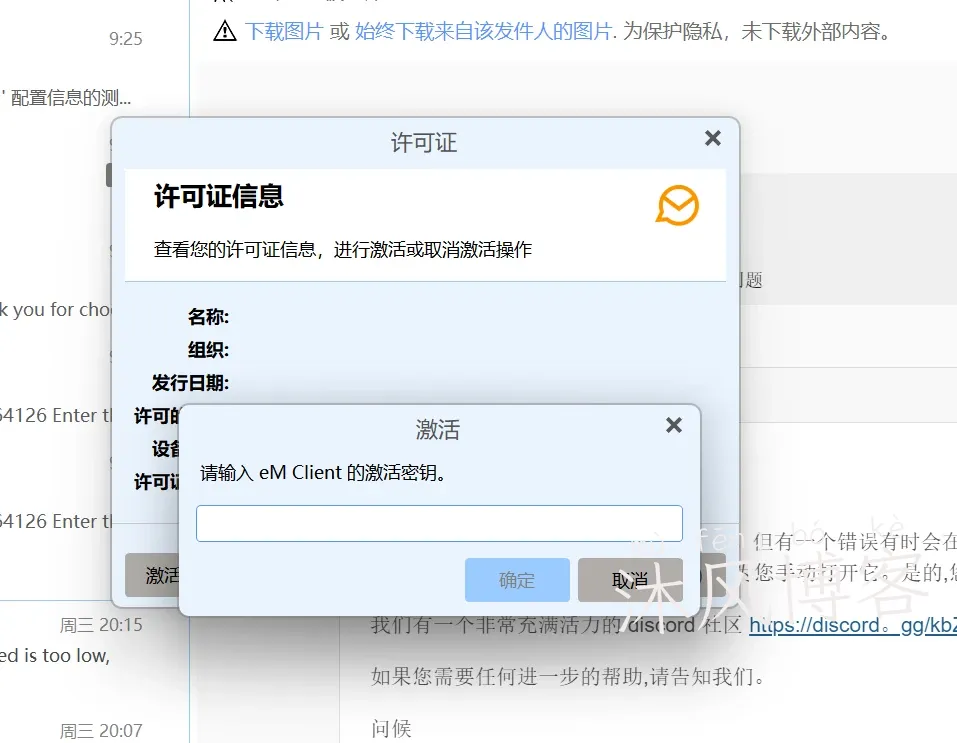Screen dimensions: 957x743
Task: Close the 激活 activation dialog
Action: pos(674,425)
